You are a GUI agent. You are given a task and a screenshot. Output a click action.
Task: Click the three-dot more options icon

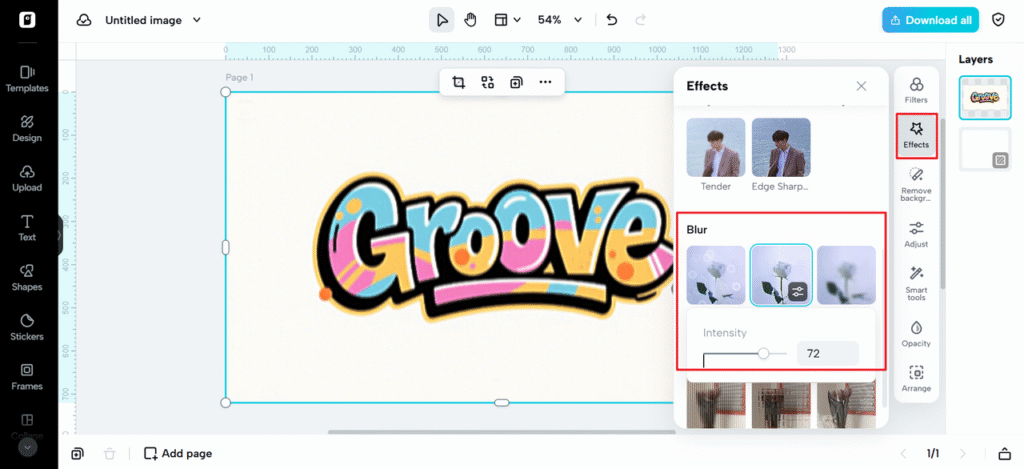pyautogui.click(x=545, y=82)
